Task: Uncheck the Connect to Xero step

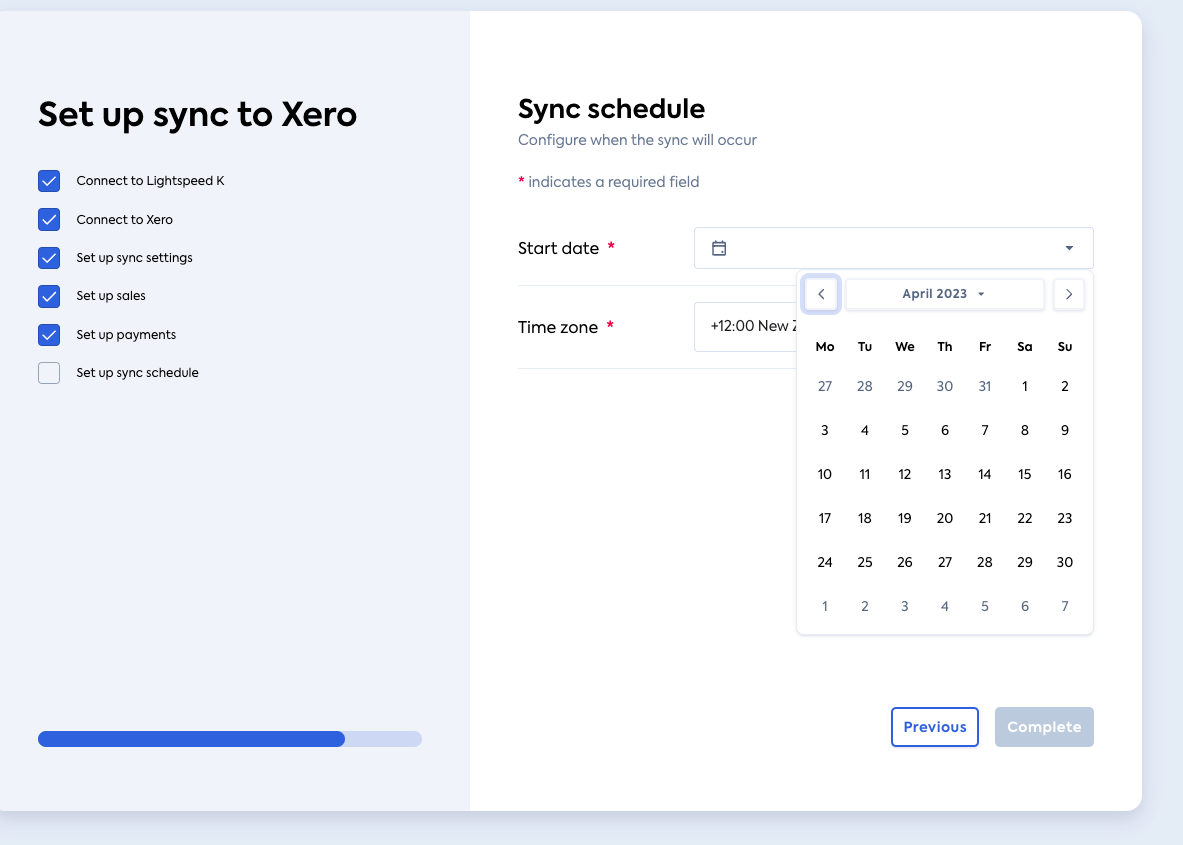Action: (48, 219)
